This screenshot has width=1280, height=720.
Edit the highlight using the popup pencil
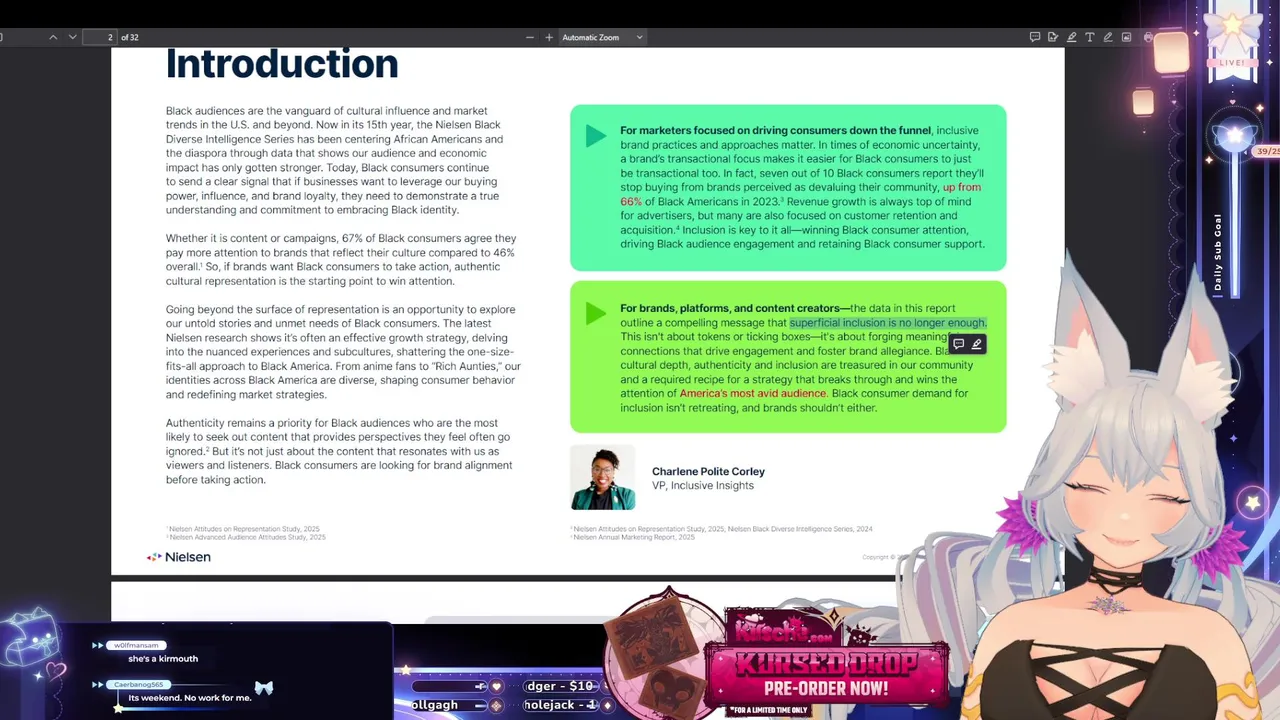[977, 344]
